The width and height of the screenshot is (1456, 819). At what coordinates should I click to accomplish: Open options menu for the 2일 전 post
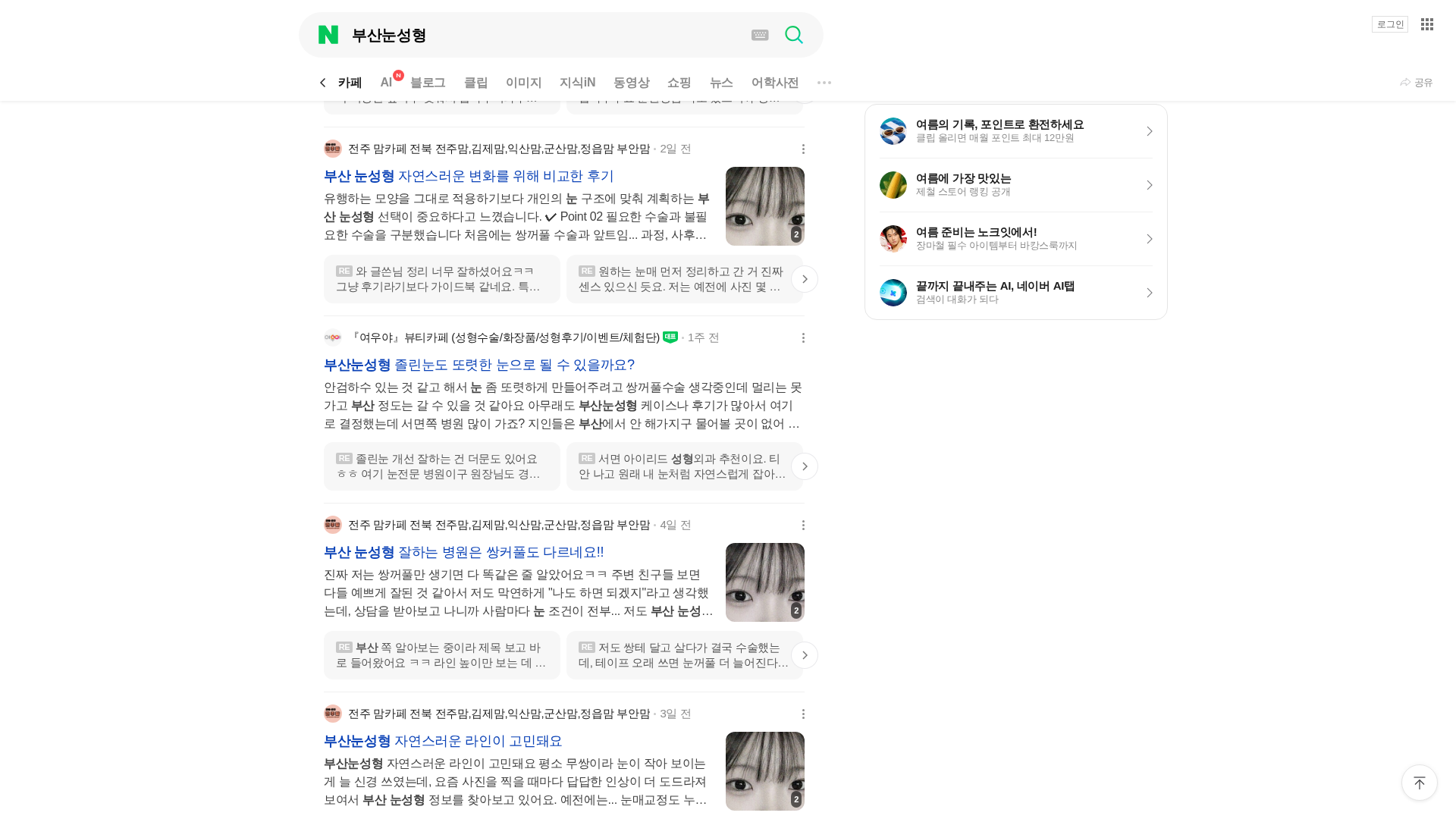804,149
